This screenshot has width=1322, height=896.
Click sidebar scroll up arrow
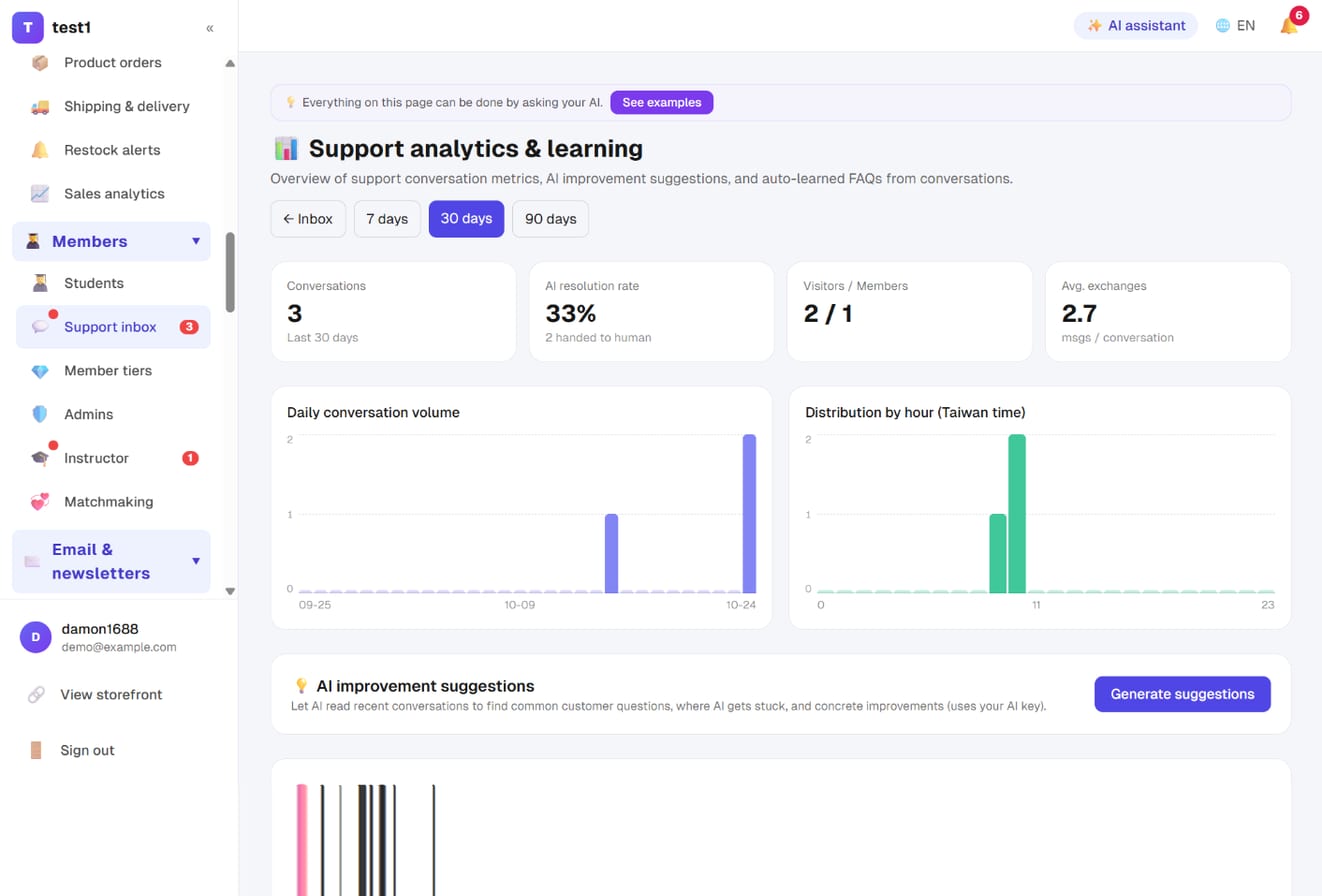coord(230,64)
